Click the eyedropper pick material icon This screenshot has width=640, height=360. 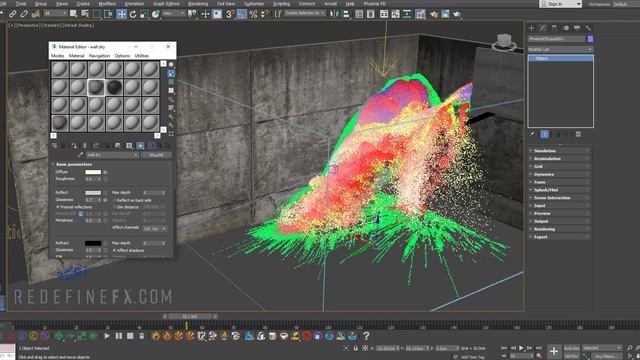pos(80,155)
